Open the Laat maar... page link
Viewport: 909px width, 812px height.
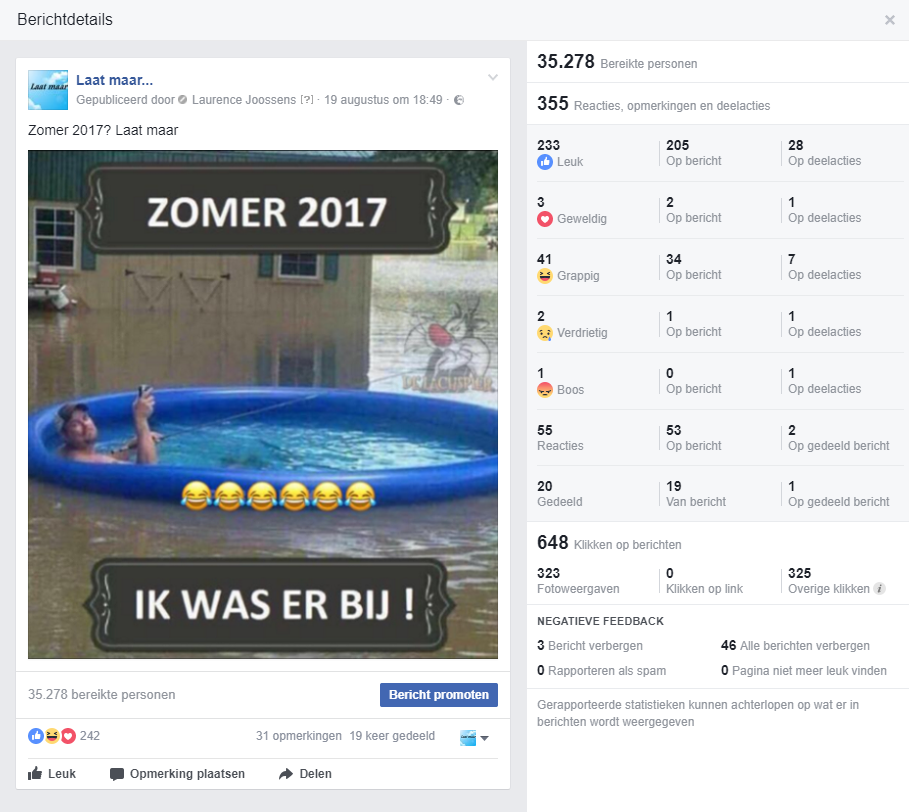[x=114, y=80]
